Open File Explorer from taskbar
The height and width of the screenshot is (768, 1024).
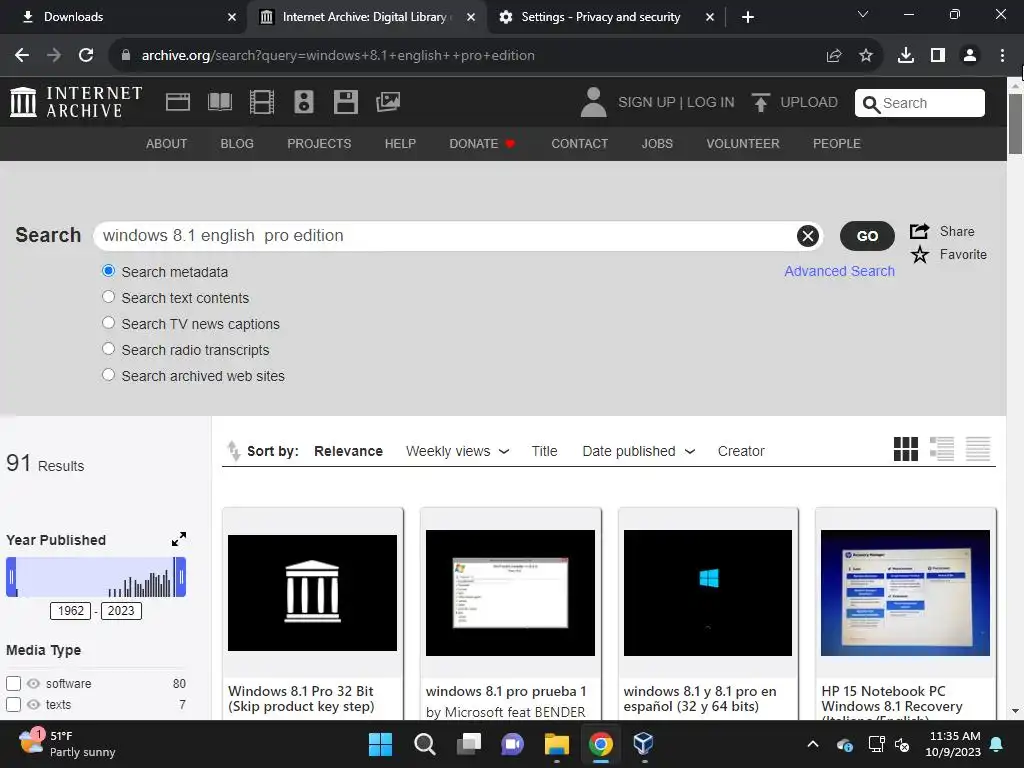(x=556, y=744)
